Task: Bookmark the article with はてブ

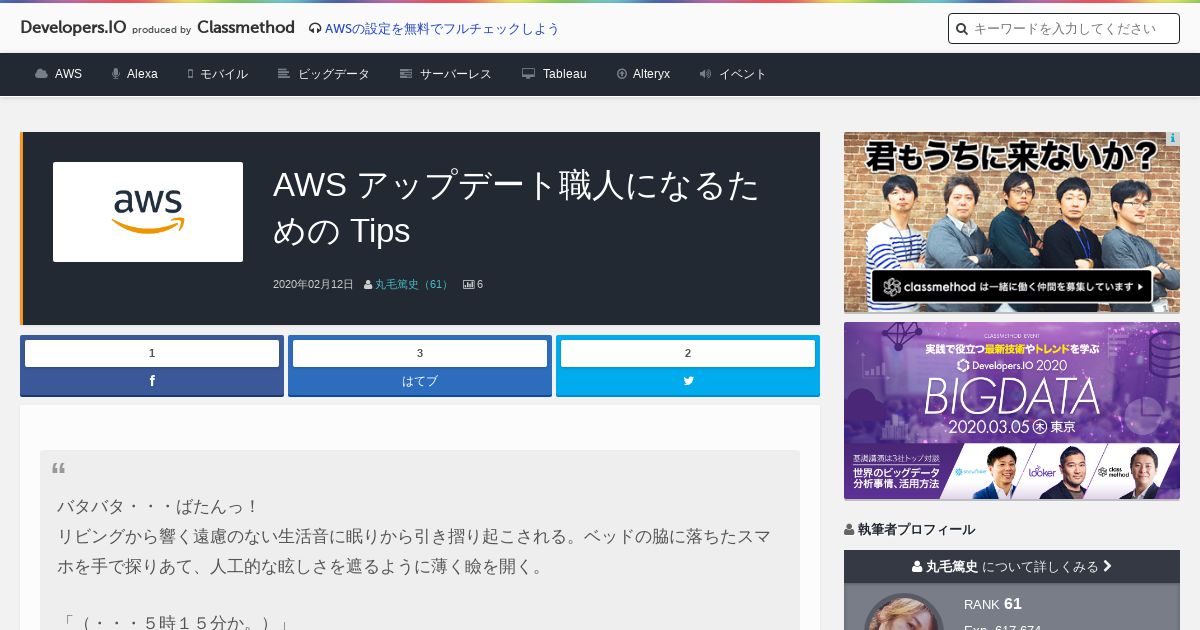Action: 420,381
